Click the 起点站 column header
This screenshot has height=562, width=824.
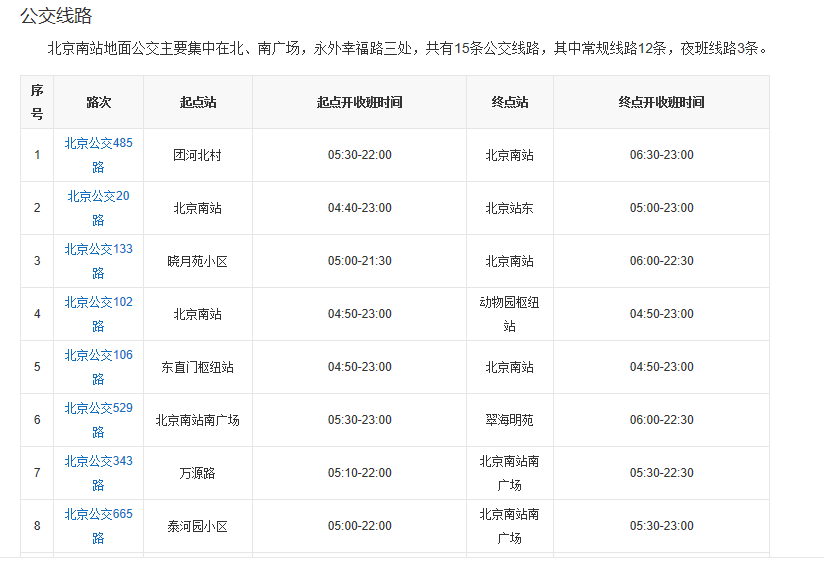(x=198, y=102)
